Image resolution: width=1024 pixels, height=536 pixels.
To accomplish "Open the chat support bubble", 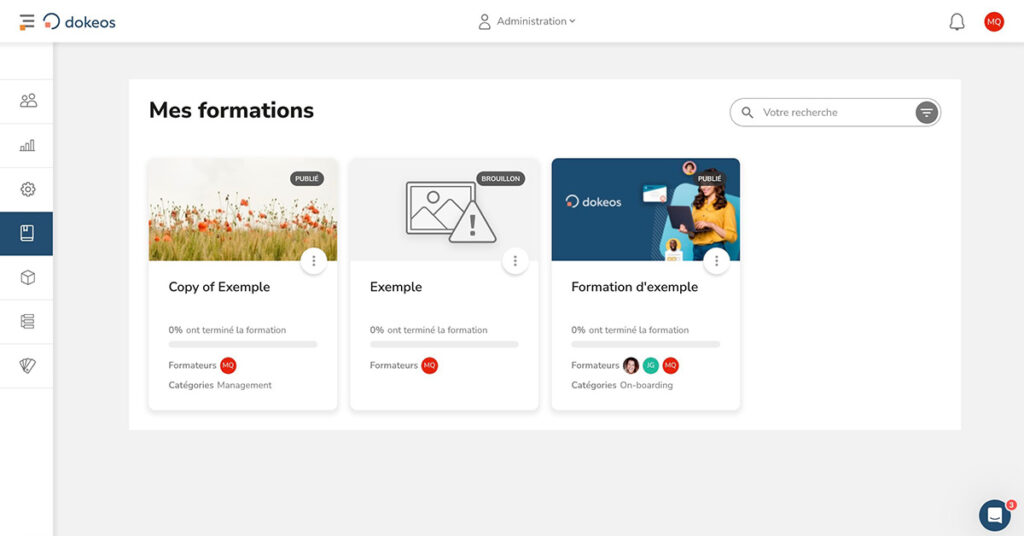I will coord(994,515).
